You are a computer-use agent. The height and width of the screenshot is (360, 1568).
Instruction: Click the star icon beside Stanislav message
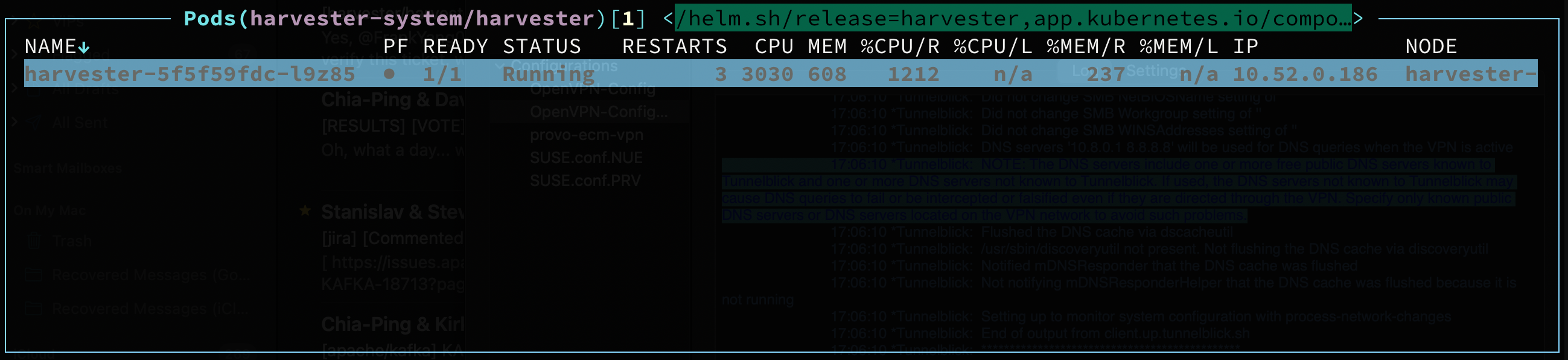point(305,211)
